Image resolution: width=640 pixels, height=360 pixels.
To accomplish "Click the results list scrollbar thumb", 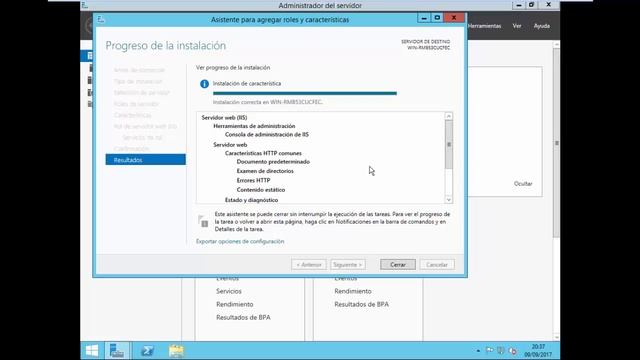I will pyautogui.click(x=449, y=144).
